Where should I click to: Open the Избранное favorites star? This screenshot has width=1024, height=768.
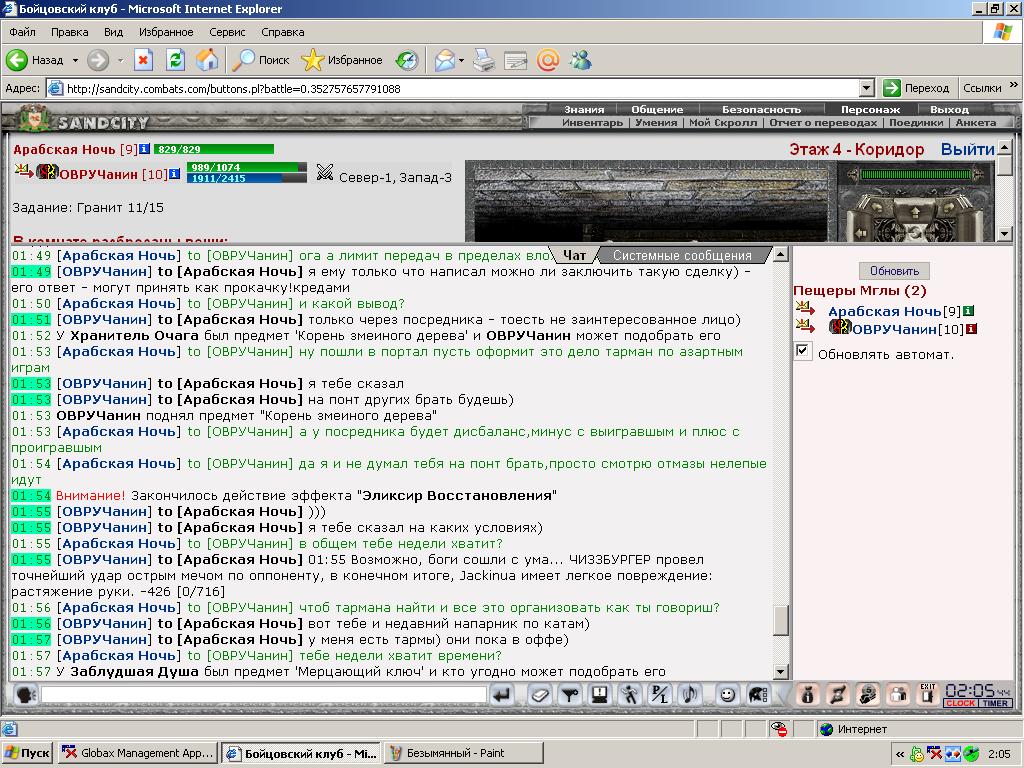(342, 60)
